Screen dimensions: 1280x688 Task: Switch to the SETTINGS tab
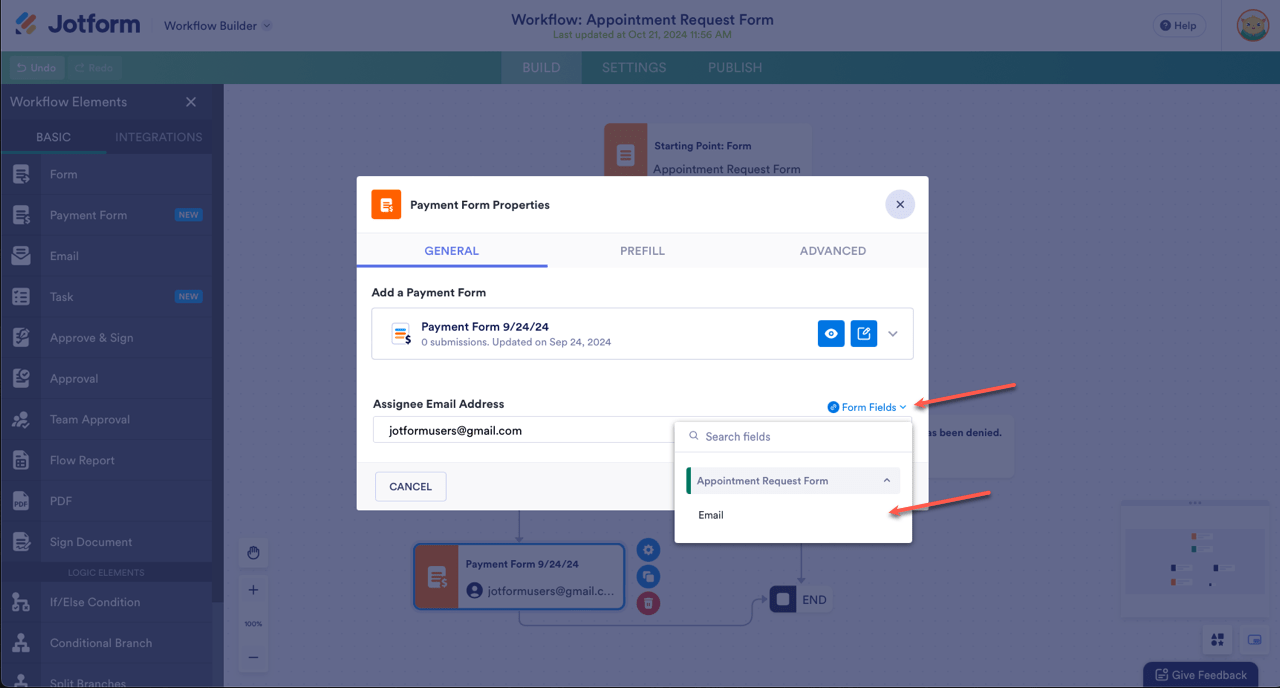click(634, 68)
